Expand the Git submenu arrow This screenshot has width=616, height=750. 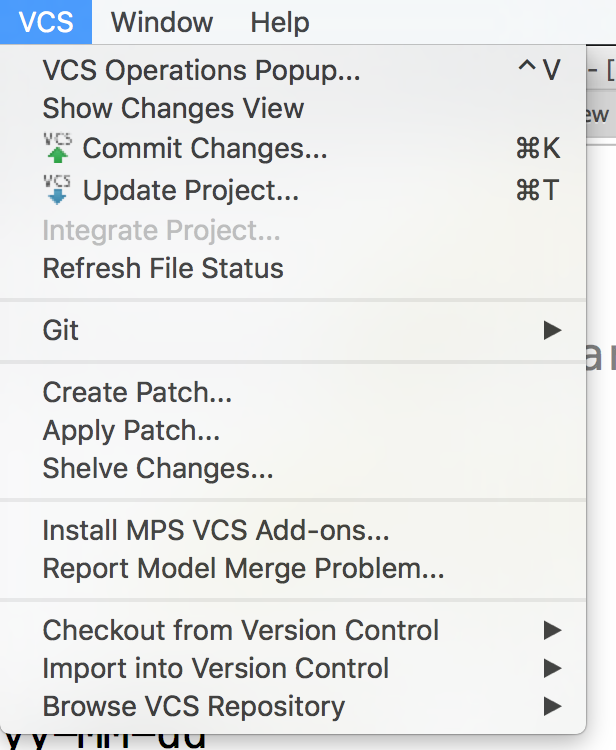point(552,330)
